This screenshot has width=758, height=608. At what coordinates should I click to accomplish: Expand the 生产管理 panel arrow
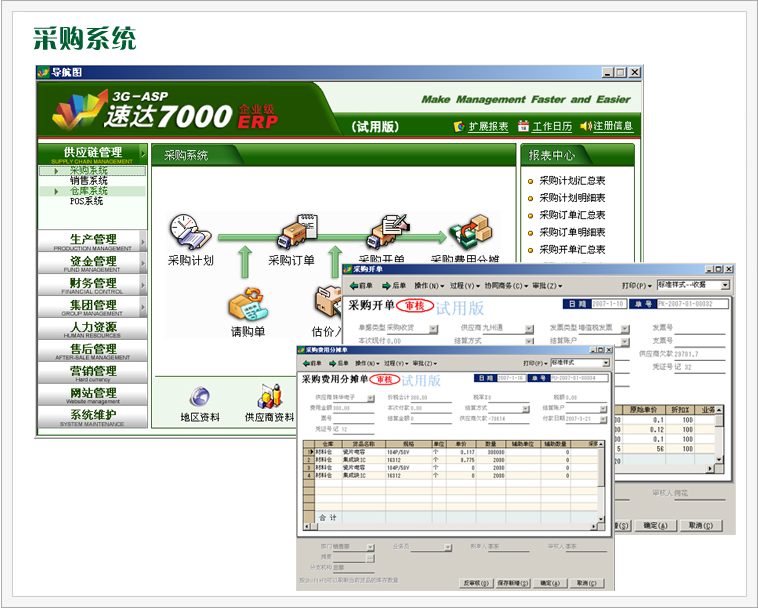143,241
